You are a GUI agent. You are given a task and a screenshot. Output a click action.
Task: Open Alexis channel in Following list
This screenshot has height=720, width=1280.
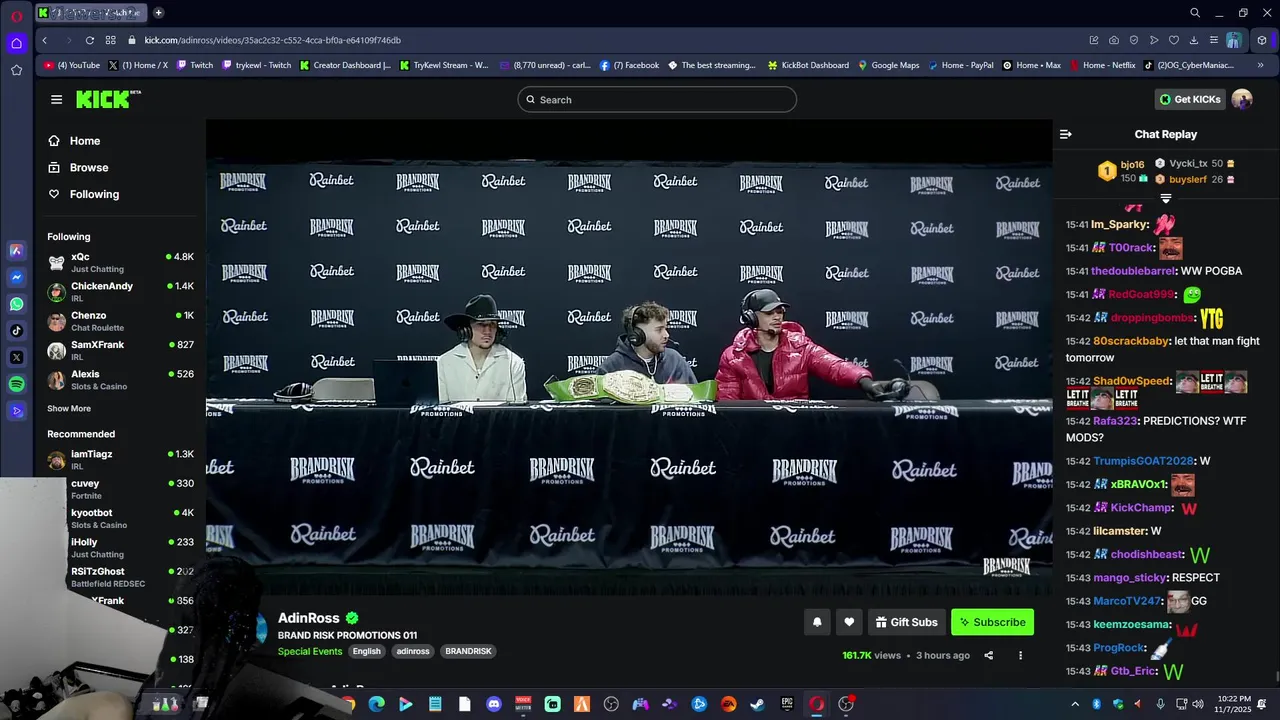point(120,379)
